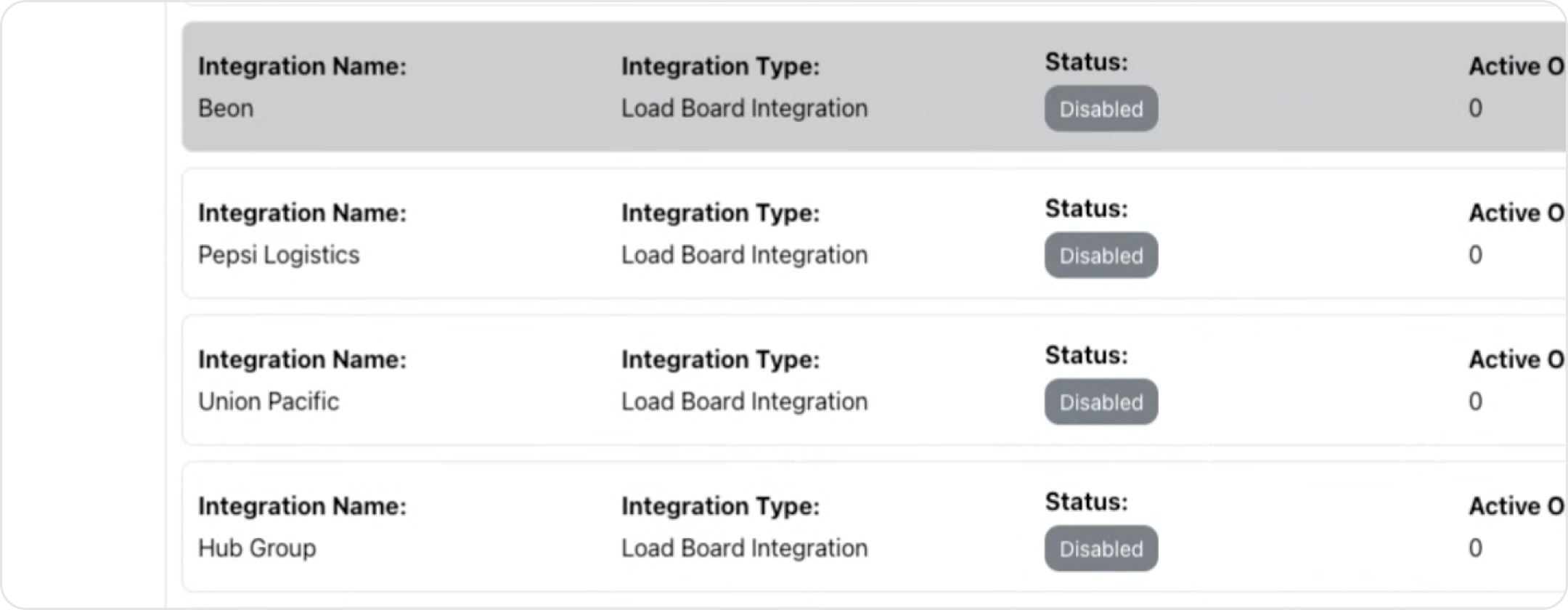Click the active count 0 in Beon row
Image resolution: width=1568 pixels, height=610 pixels.
coord(1476,109)
